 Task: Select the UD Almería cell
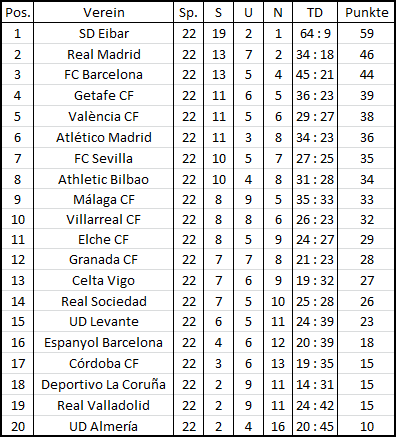104,426
